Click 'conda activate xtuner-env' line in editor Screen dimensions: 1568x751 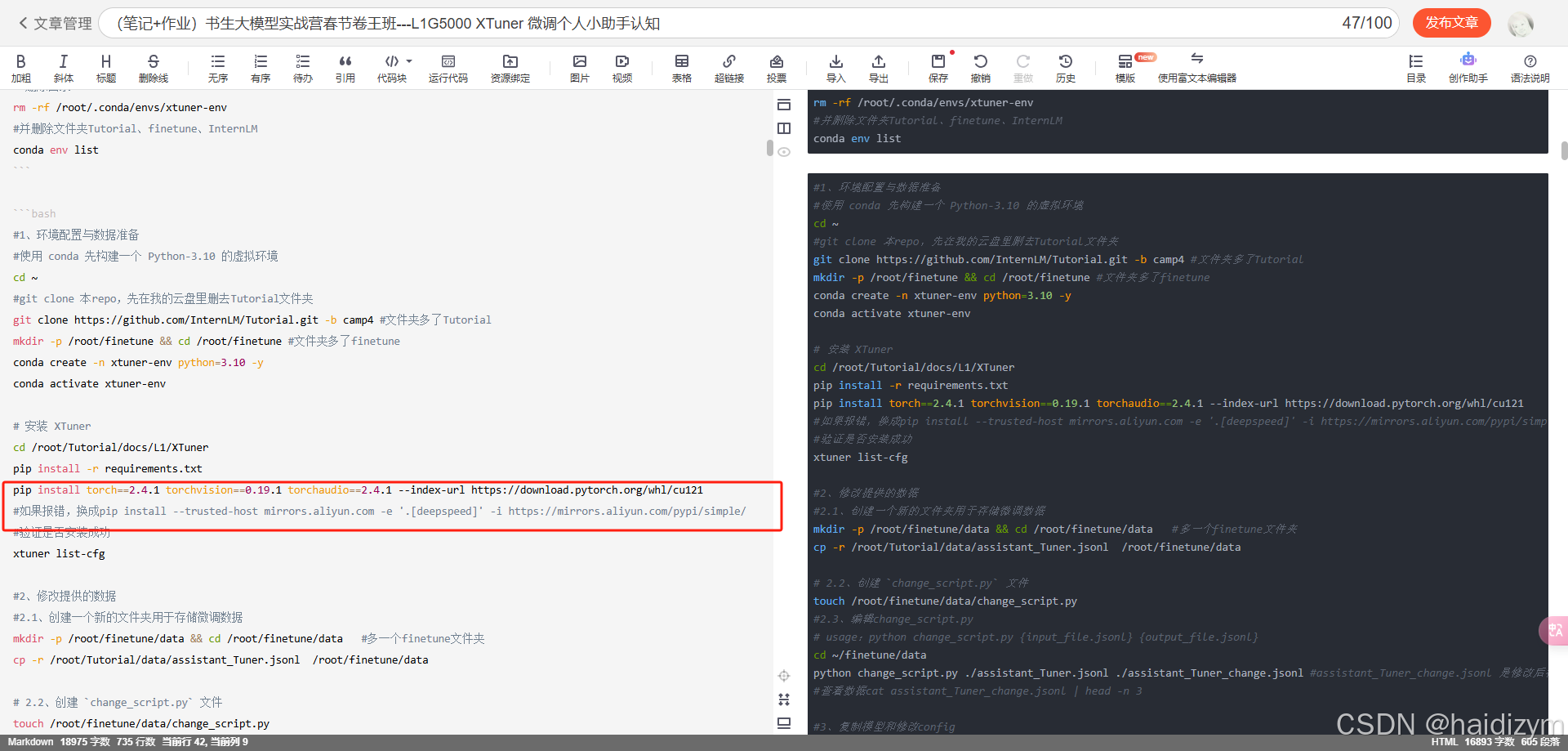point(90,383)
